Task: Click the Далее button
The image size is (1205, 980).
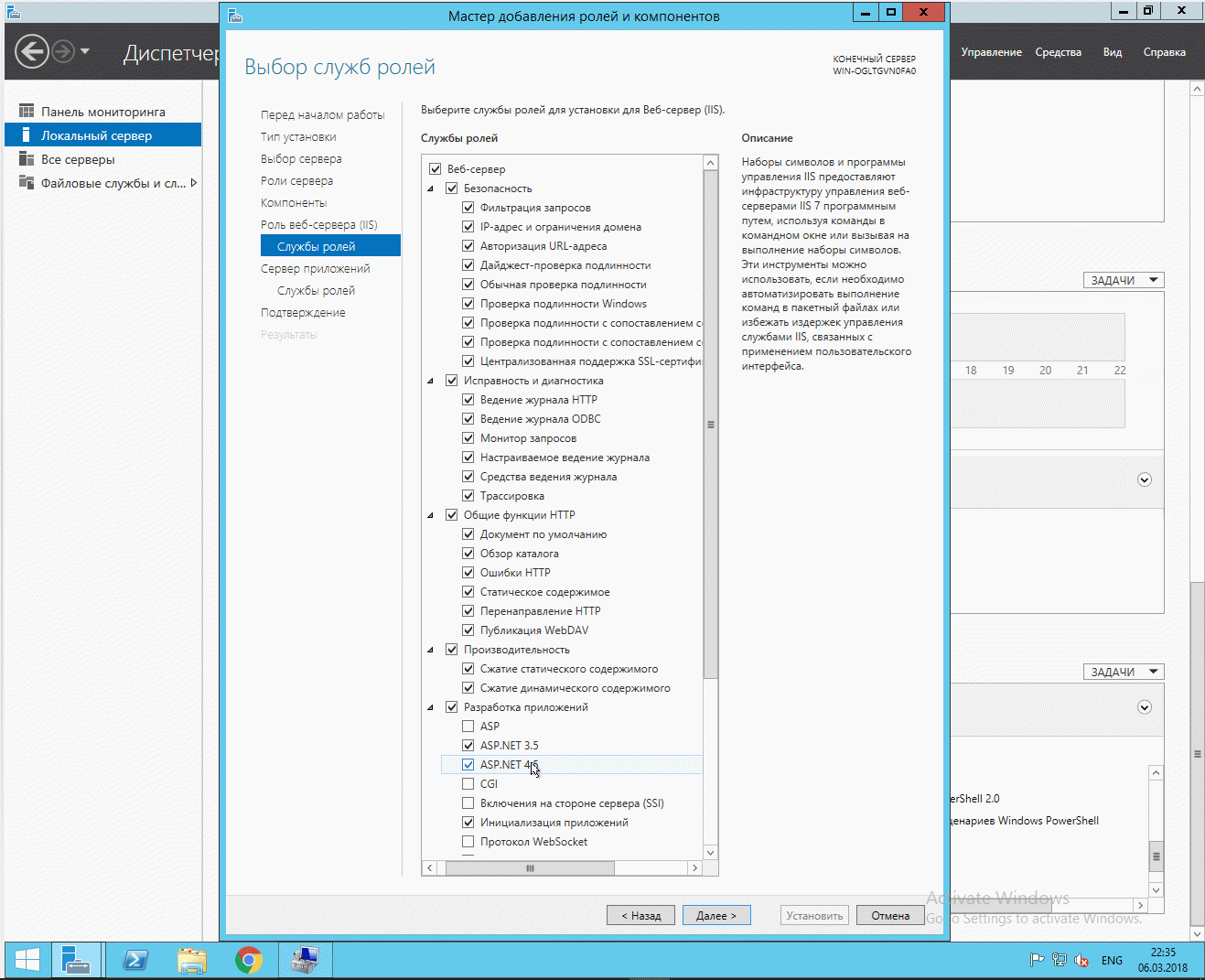Action: [716, 915]
